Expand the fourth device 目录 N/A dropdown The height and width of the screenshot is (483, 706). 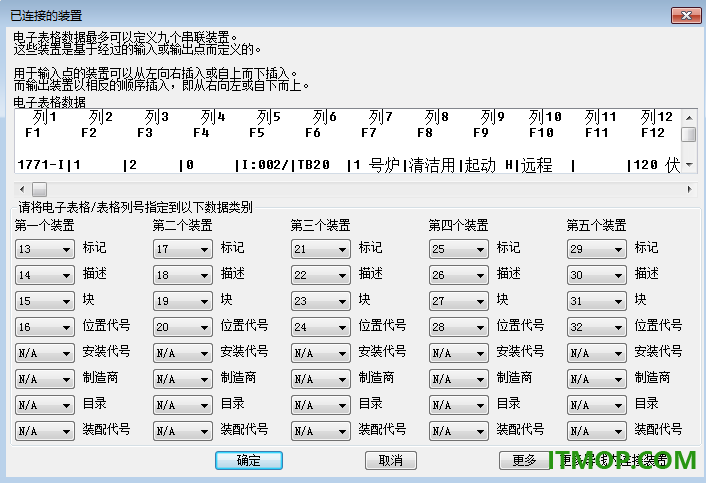pyautogui.click(x=459, y=405)
